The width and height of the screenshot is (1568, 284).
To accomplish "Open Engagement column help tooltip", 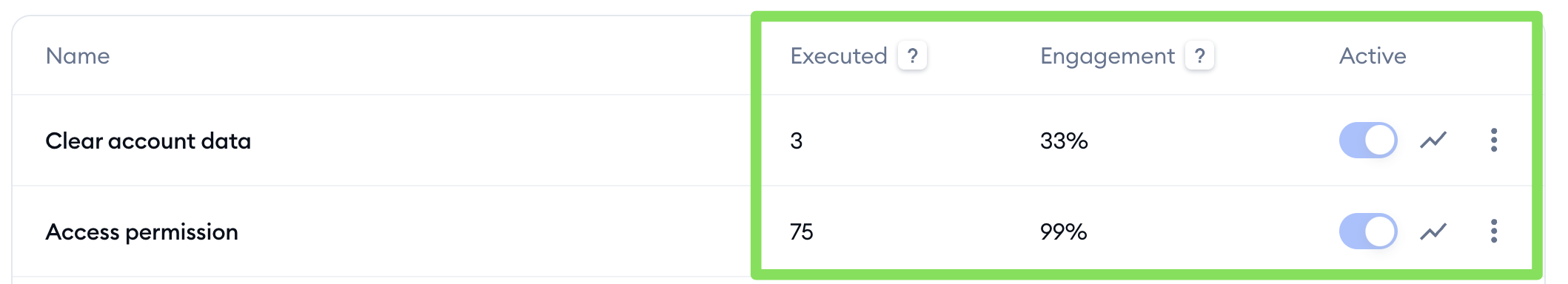I will click(x=1199, y=55).
